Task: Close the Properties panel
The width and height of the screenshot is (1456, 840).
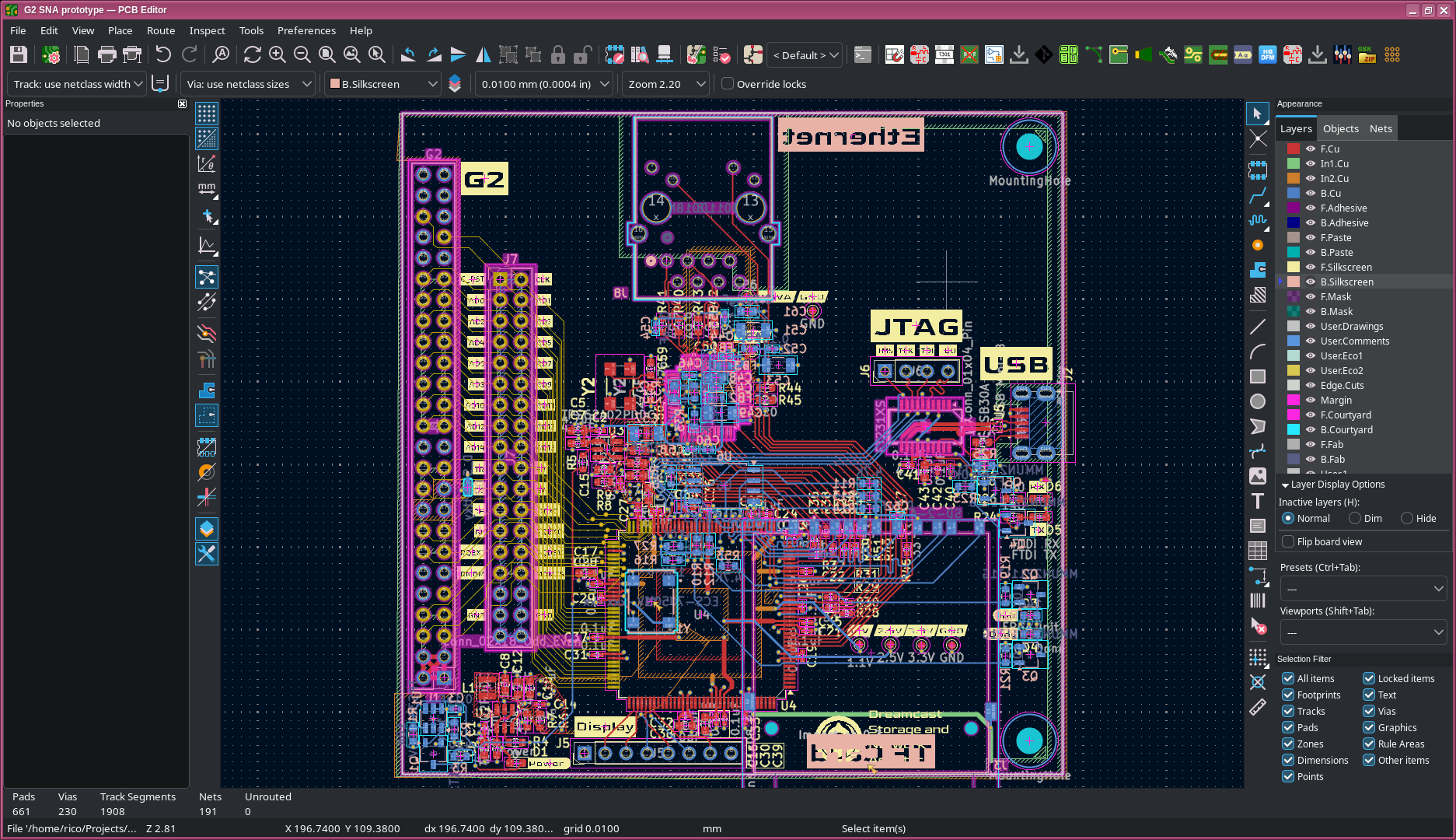Action: click(x=182, y=103)
